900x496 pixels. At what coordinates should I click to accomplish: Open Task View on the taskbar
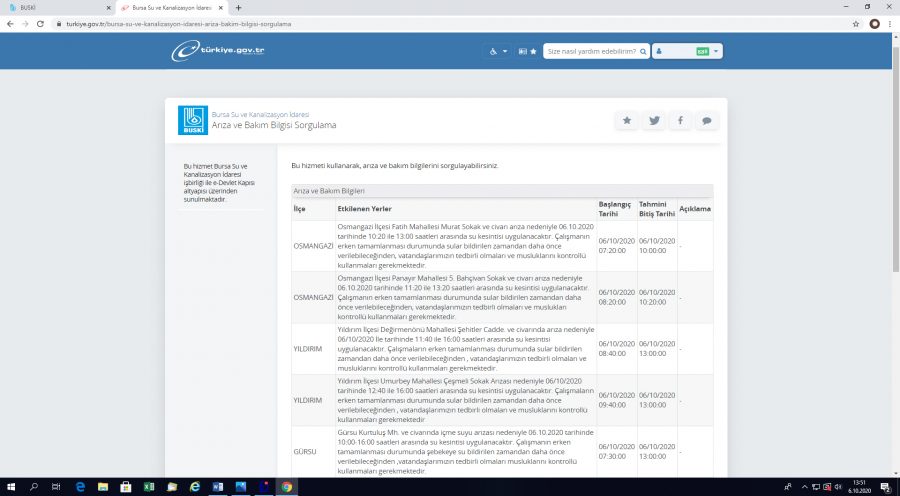(56, 487)
